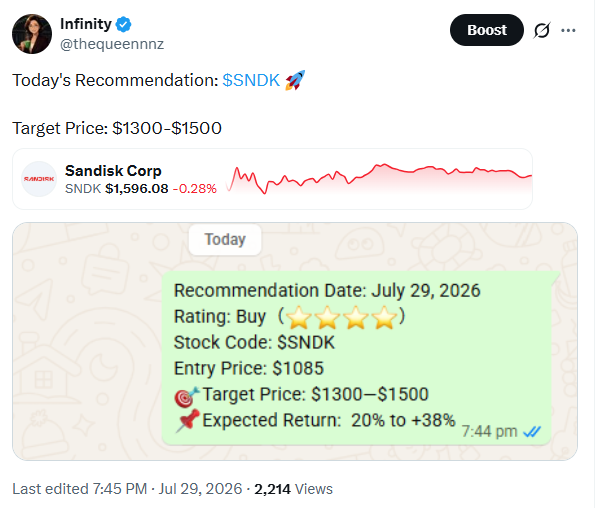Click the Sandisk logo in stock card
Image resolution: width=597 pixels, height=508 pixels.
tap(39, 179)
